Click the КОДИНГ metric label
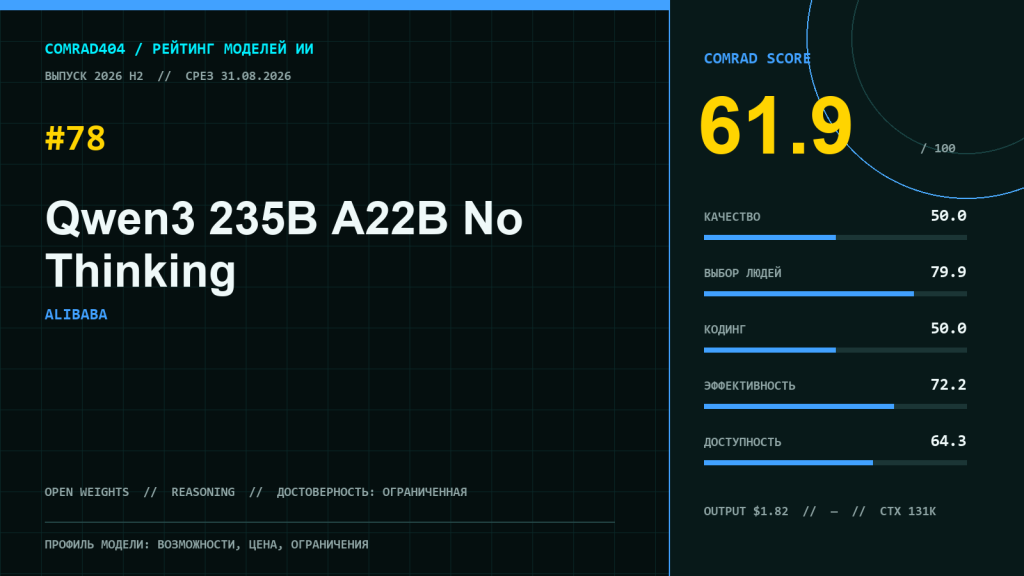 (x=724, y=329)
